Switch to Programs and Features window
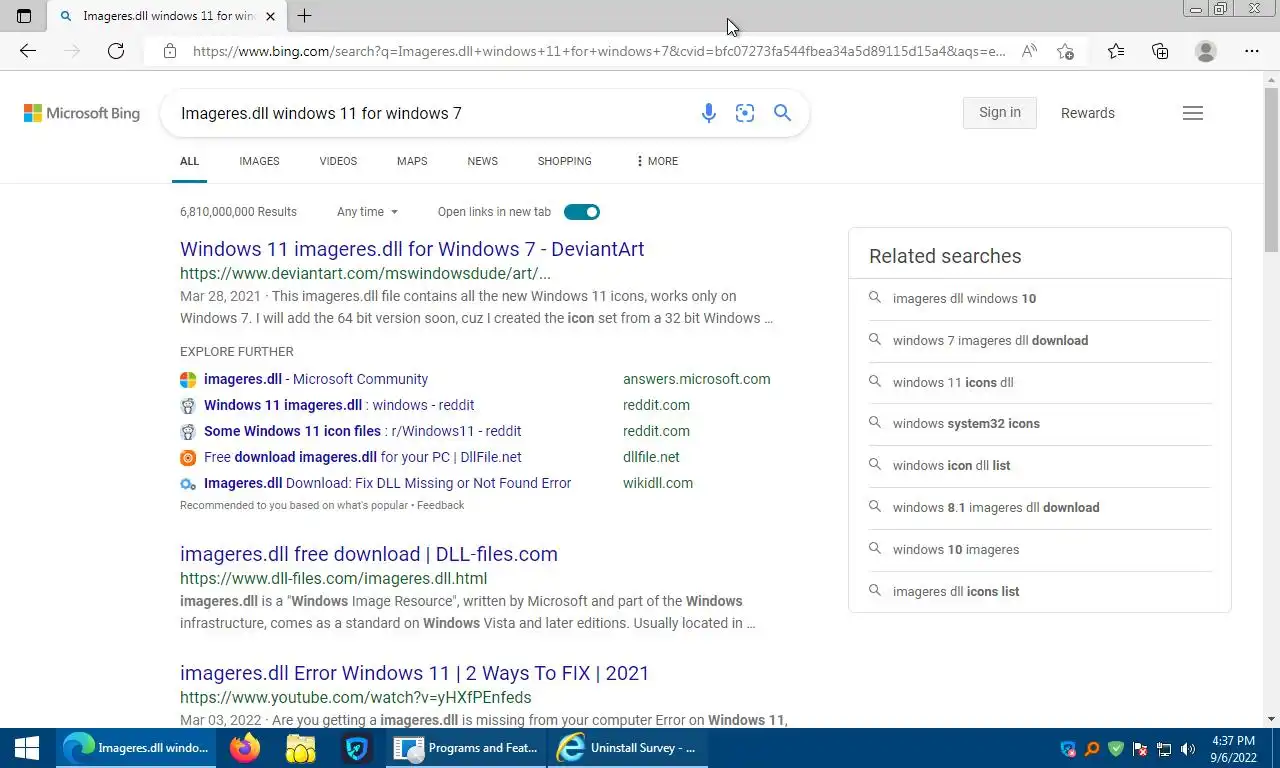 [x=467, y=748]
